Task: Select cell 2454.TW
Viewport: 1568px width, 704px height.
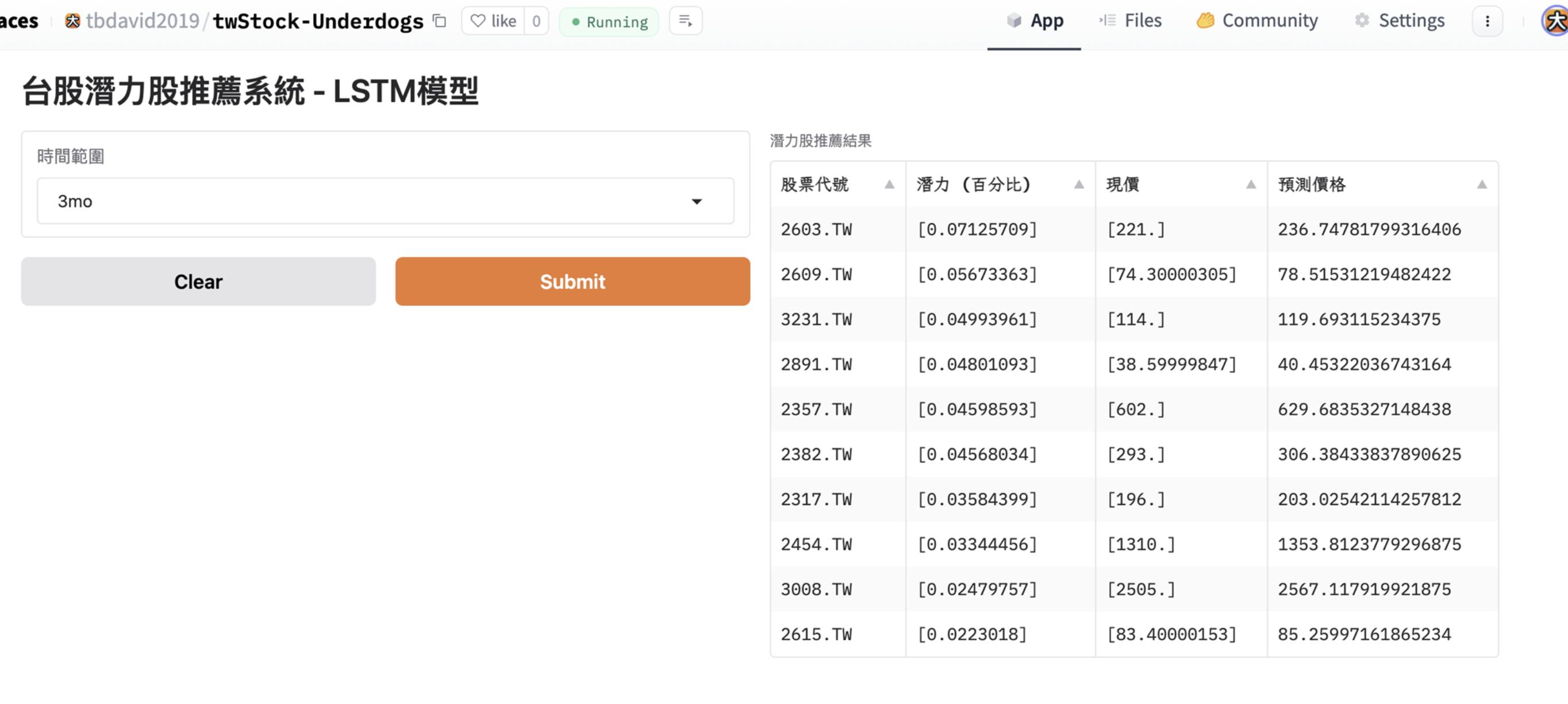Action: pos(837,545)
